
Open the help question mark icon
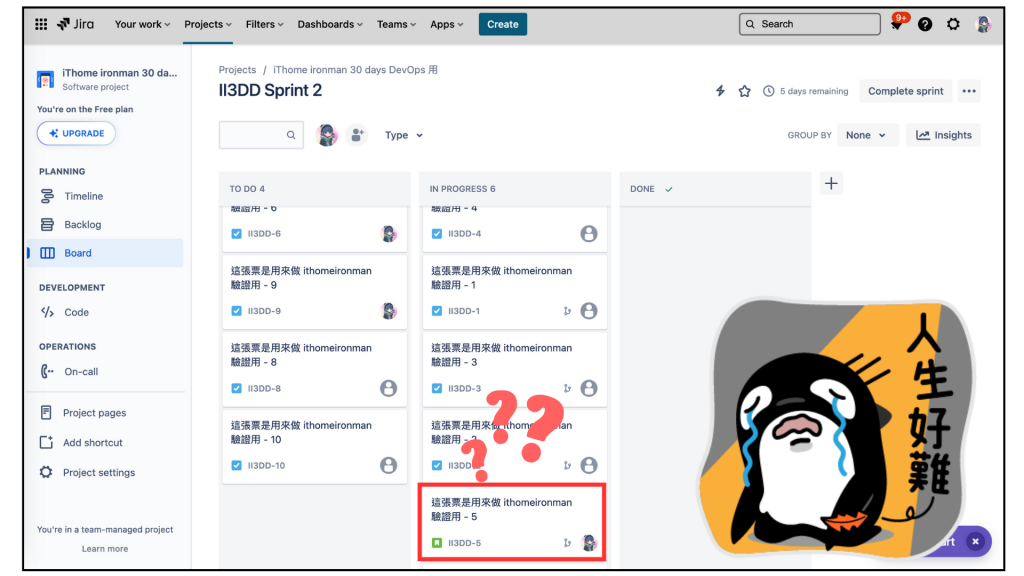(x=925, y=24)
